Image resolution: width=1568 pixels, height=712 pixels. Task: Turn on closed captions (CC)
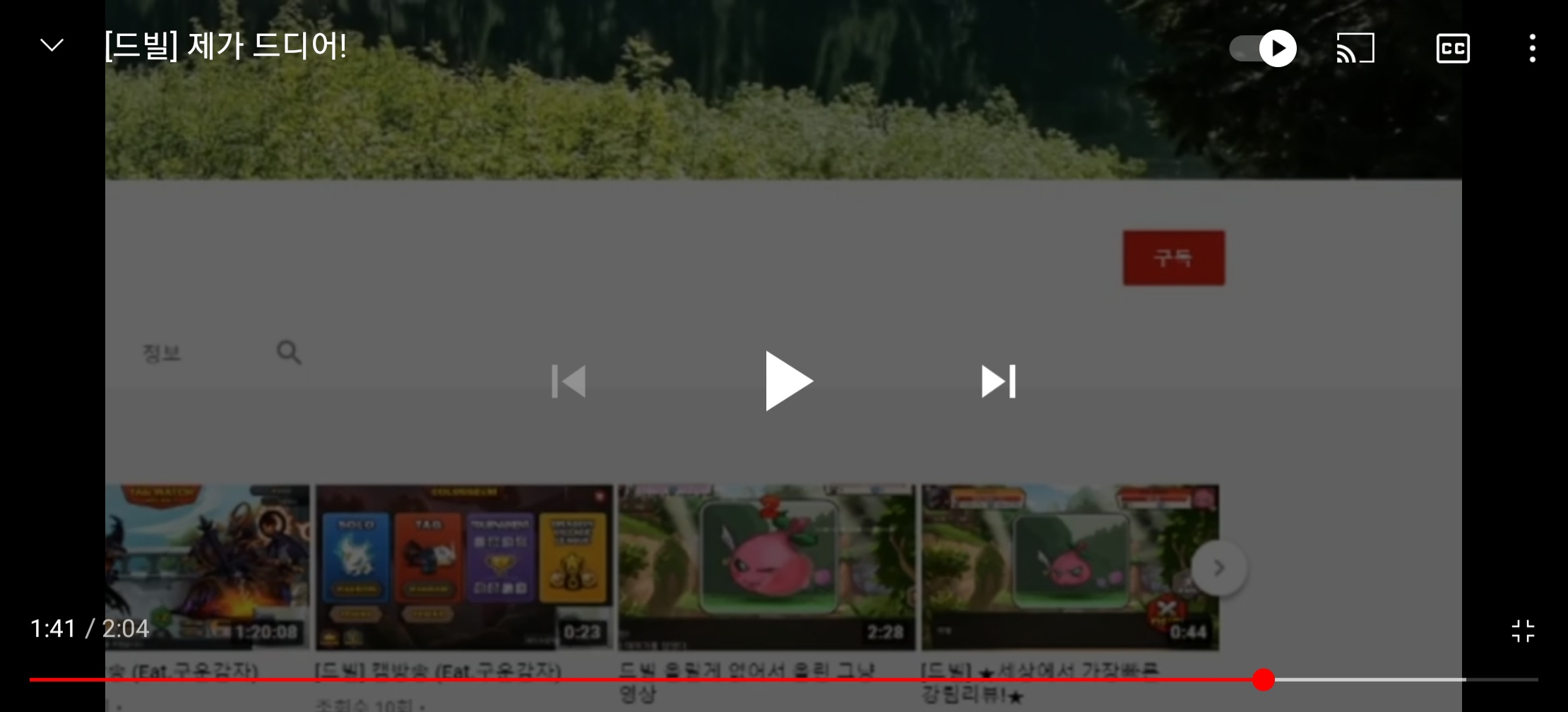click(1453, 48)
